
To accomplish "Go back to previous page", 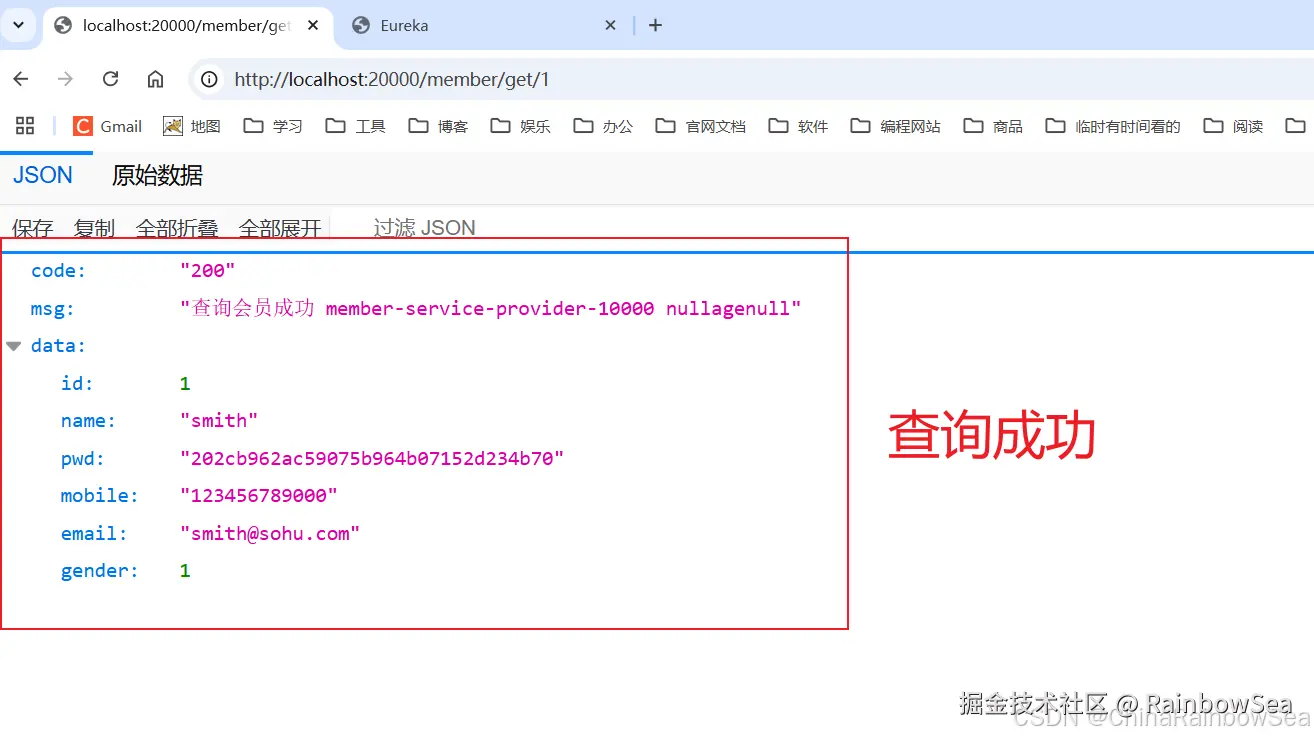I will [21, 79].
